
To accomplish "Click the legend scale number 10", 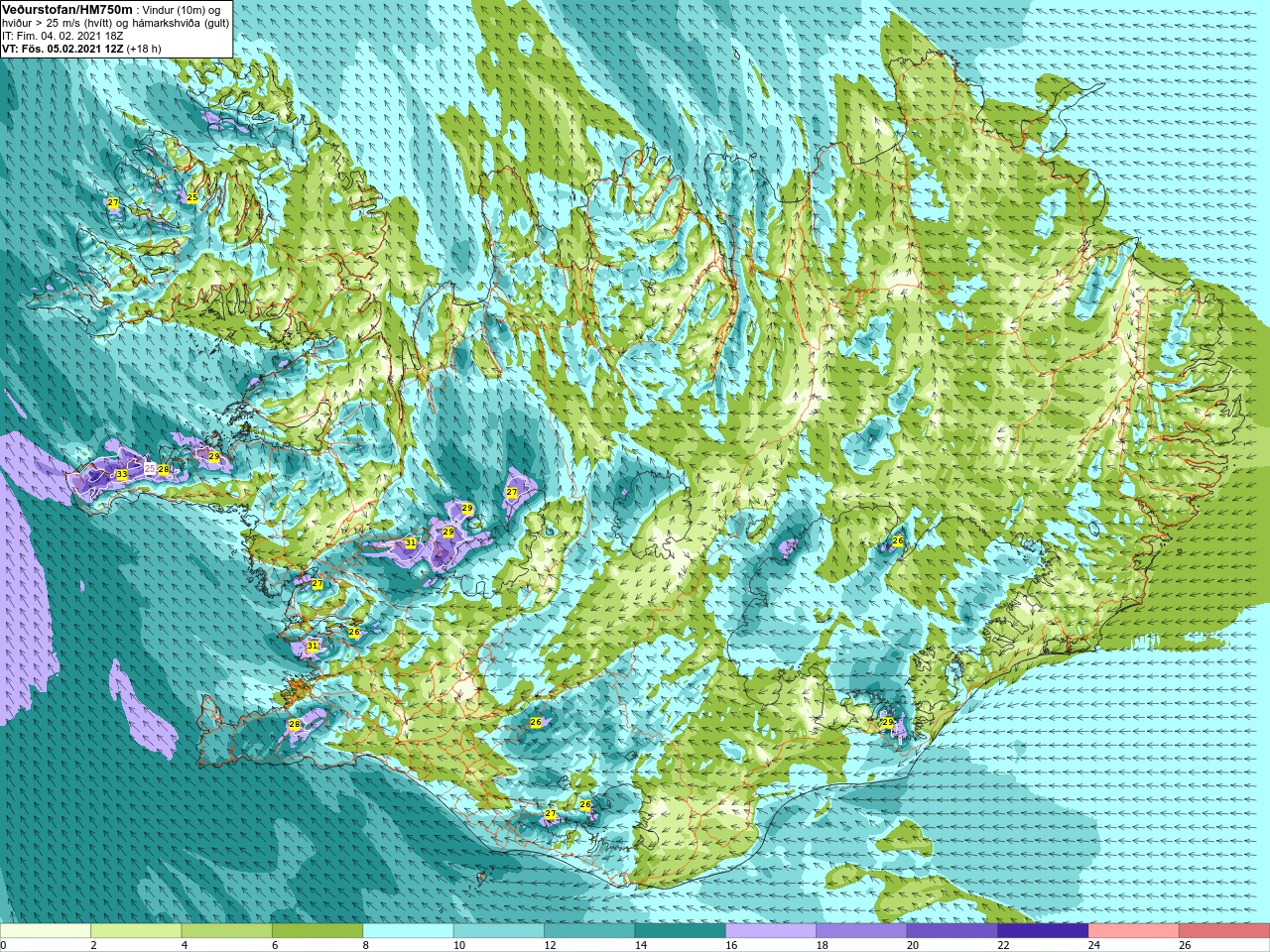I will pyautogui.click(x=458, y=946).
